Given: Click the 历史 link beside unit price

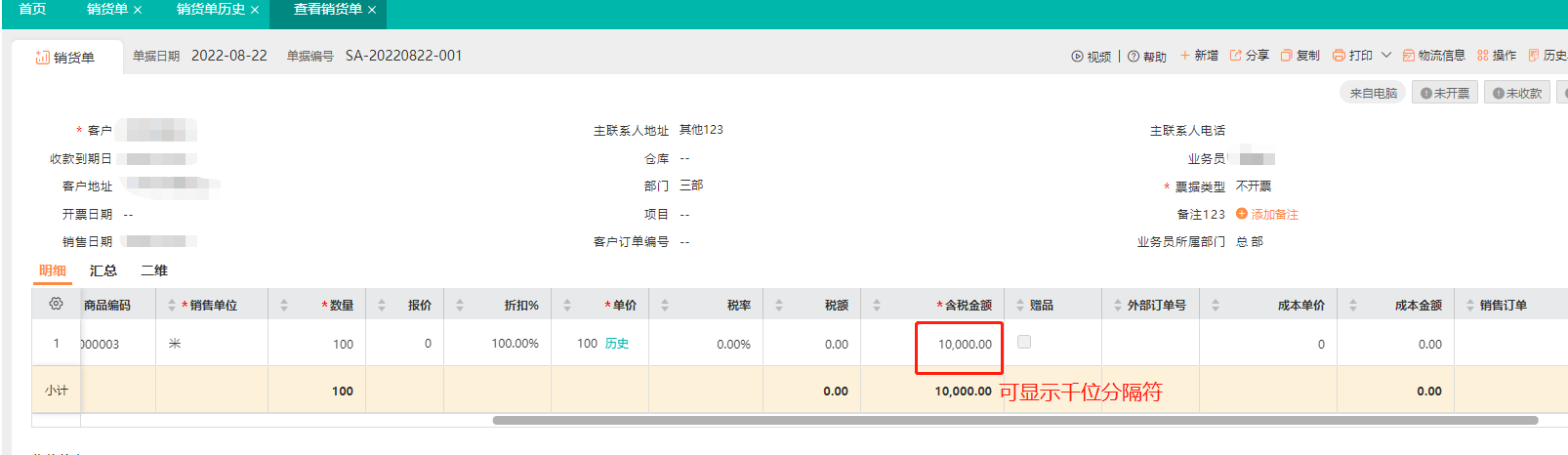Looking at the screenshot, I should pos(617,344).
